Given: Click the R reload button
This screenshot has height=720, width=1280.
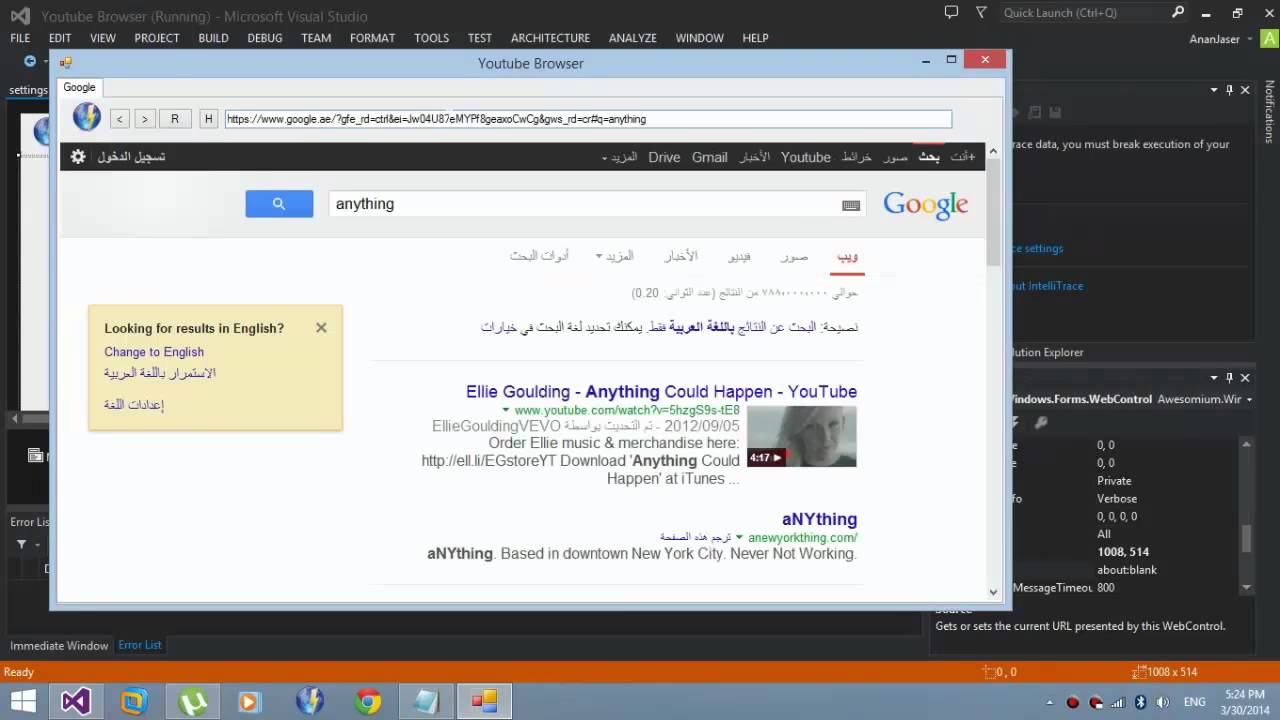Looking at the screenshot, I should point(175,119).
